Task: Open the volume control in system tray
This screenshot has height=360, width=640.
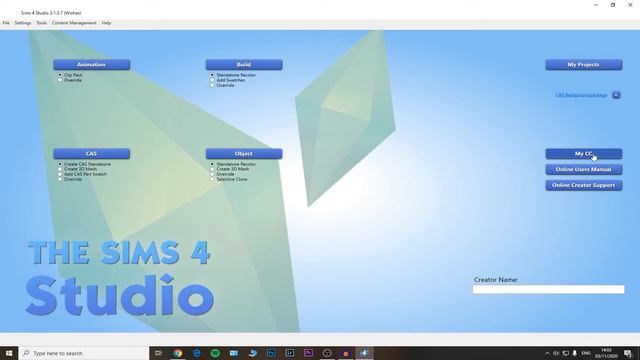Action: click(556, 353)
